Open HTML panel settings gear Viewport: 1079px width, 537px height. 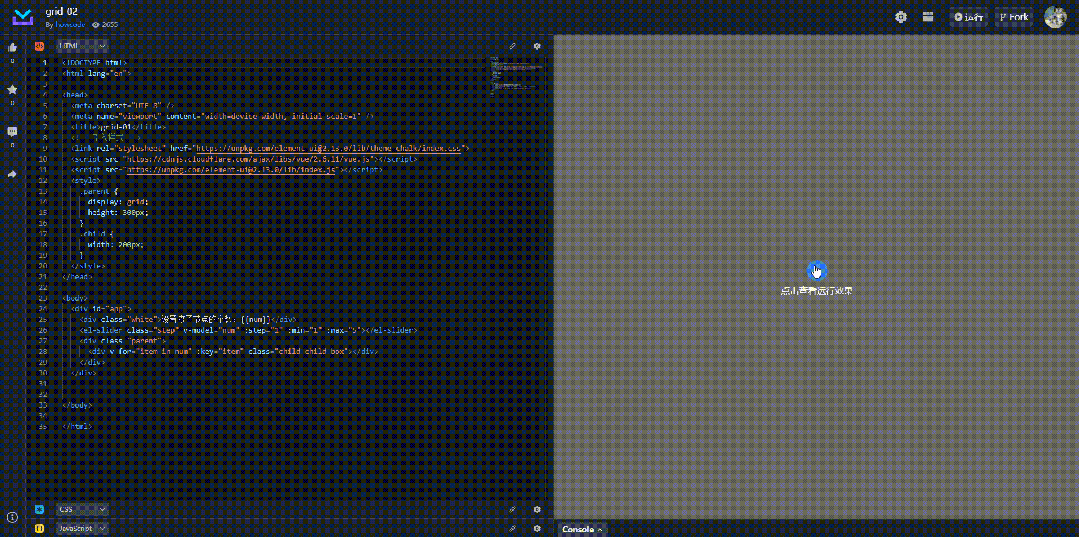(537, 46)
